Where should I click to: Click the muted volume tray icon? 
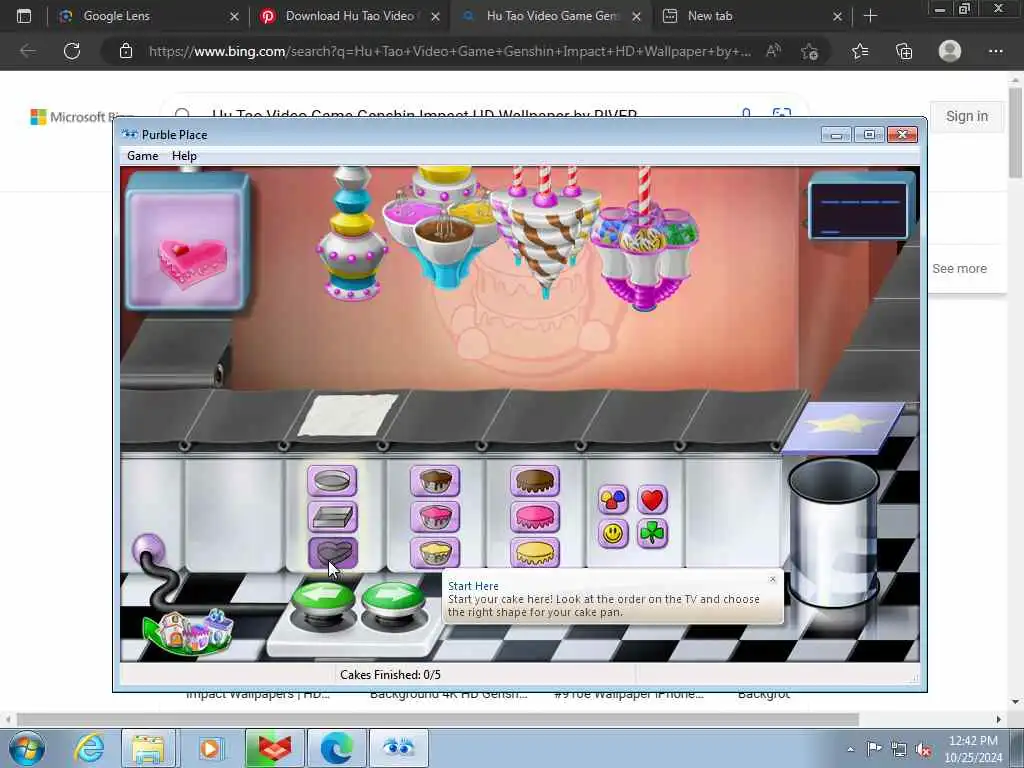click(x=923, y=750)
